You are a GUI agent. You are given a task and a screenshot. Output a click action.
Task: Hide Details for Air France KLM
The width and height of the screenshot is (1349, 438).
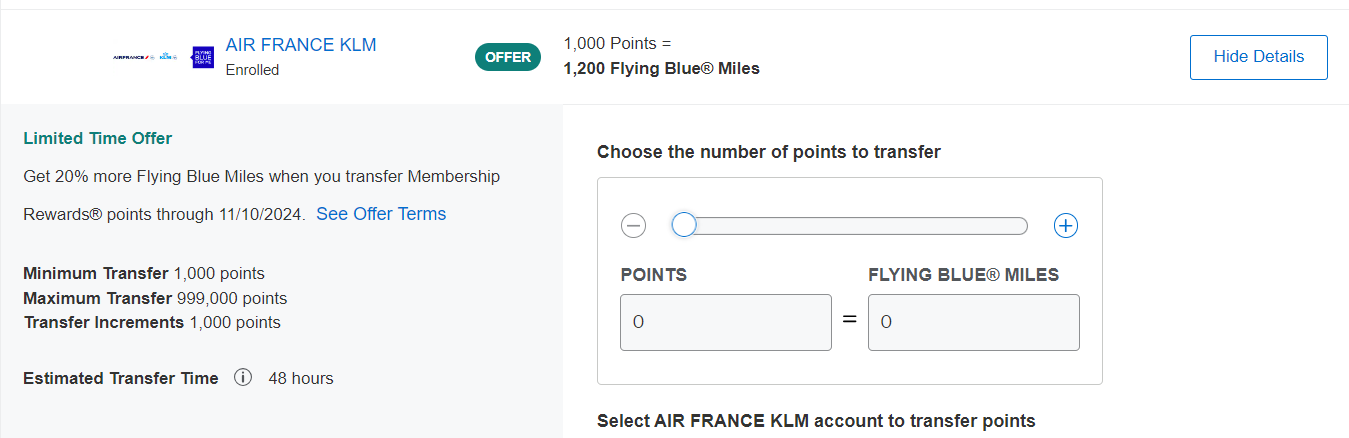(1259, 57)
